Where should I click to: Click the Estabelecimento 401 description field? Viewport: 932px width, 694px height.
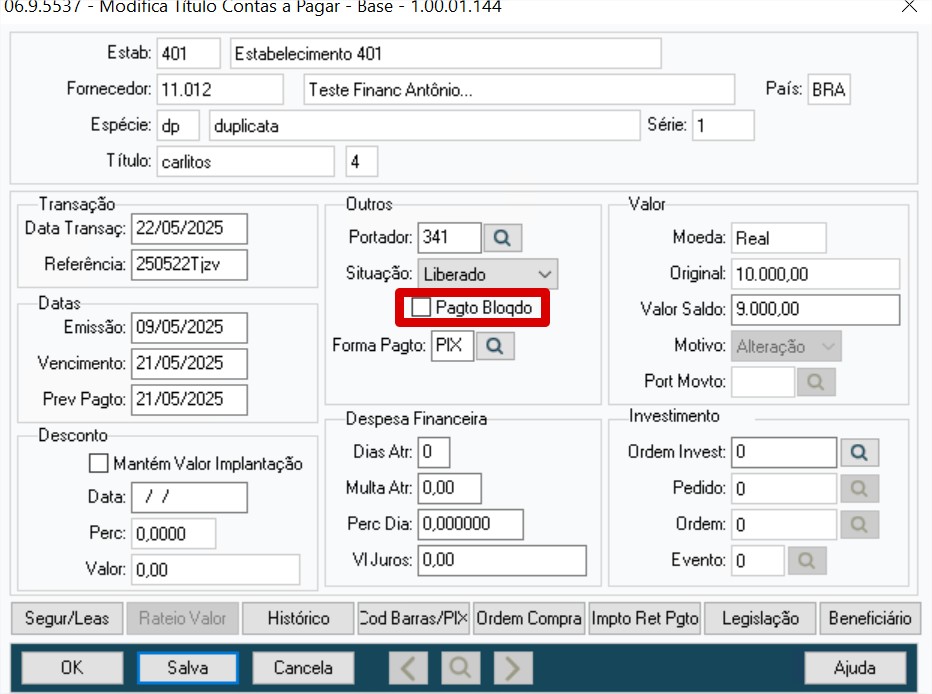point(446,53)
